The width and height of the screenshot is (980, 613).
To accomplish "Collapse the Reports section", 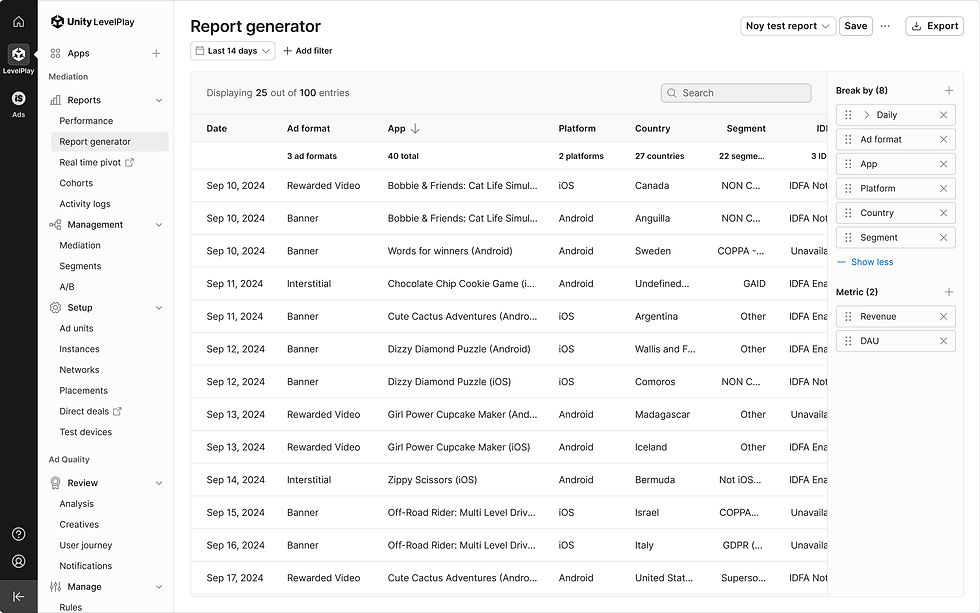I will 159,100.
